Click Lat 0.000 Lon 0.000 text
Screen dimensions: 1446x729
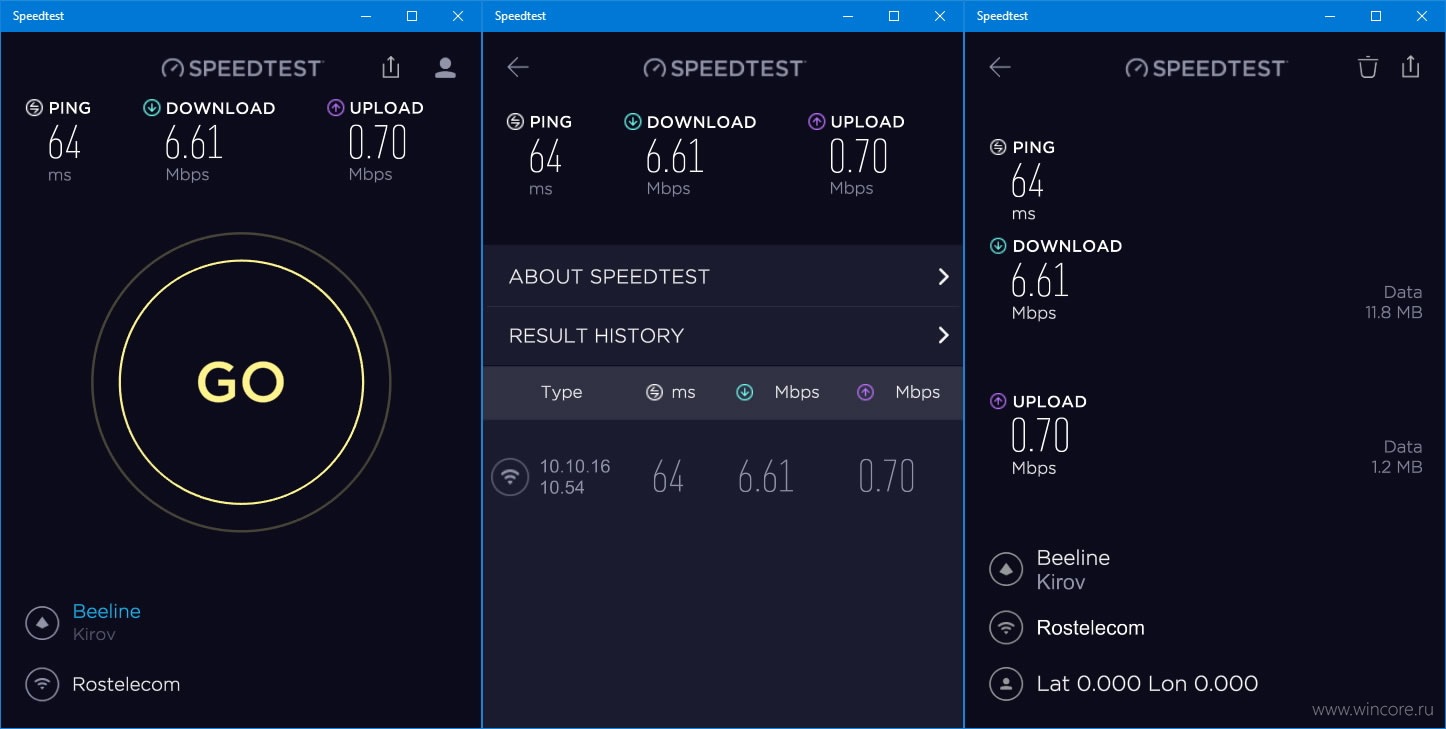(1147, 684)
